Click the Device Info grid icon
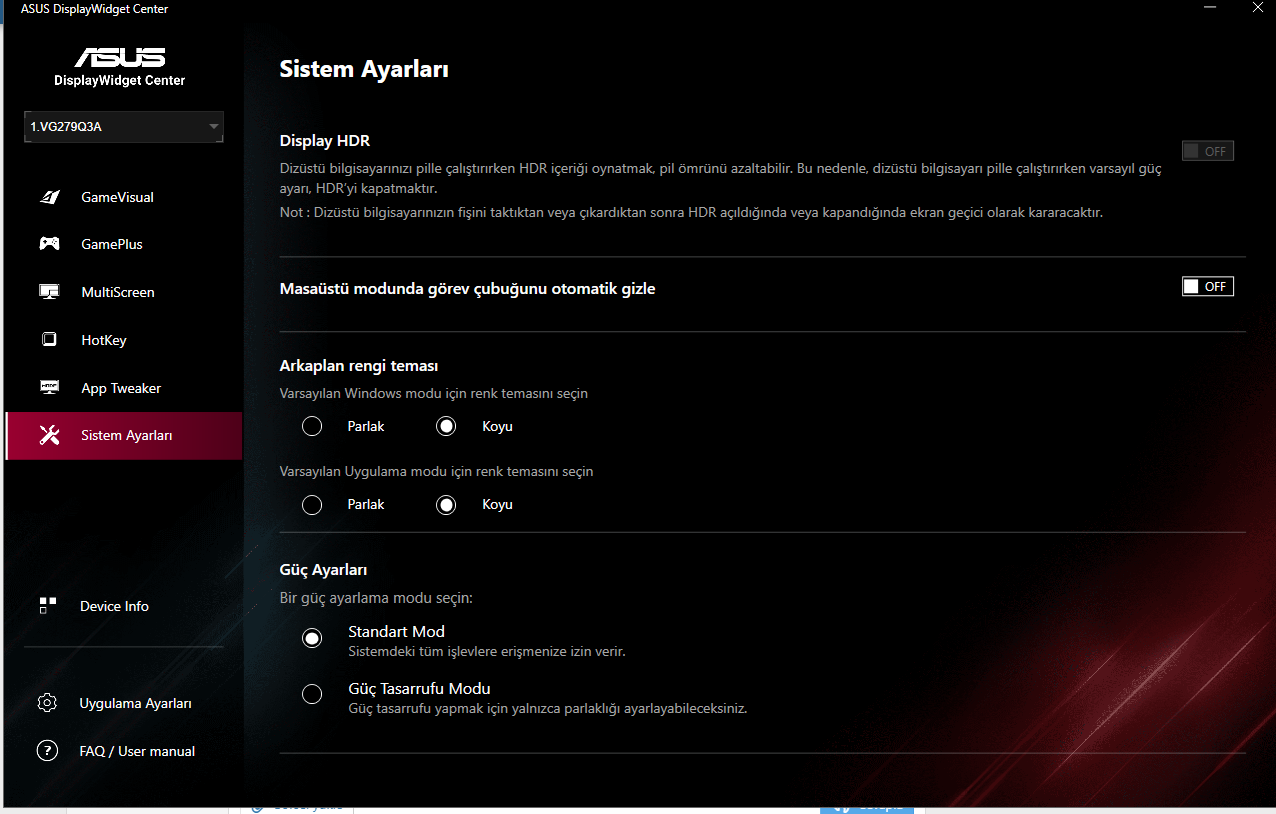Image resolution: width=1276 pixels, height=814 pixels. coord(48,606)
